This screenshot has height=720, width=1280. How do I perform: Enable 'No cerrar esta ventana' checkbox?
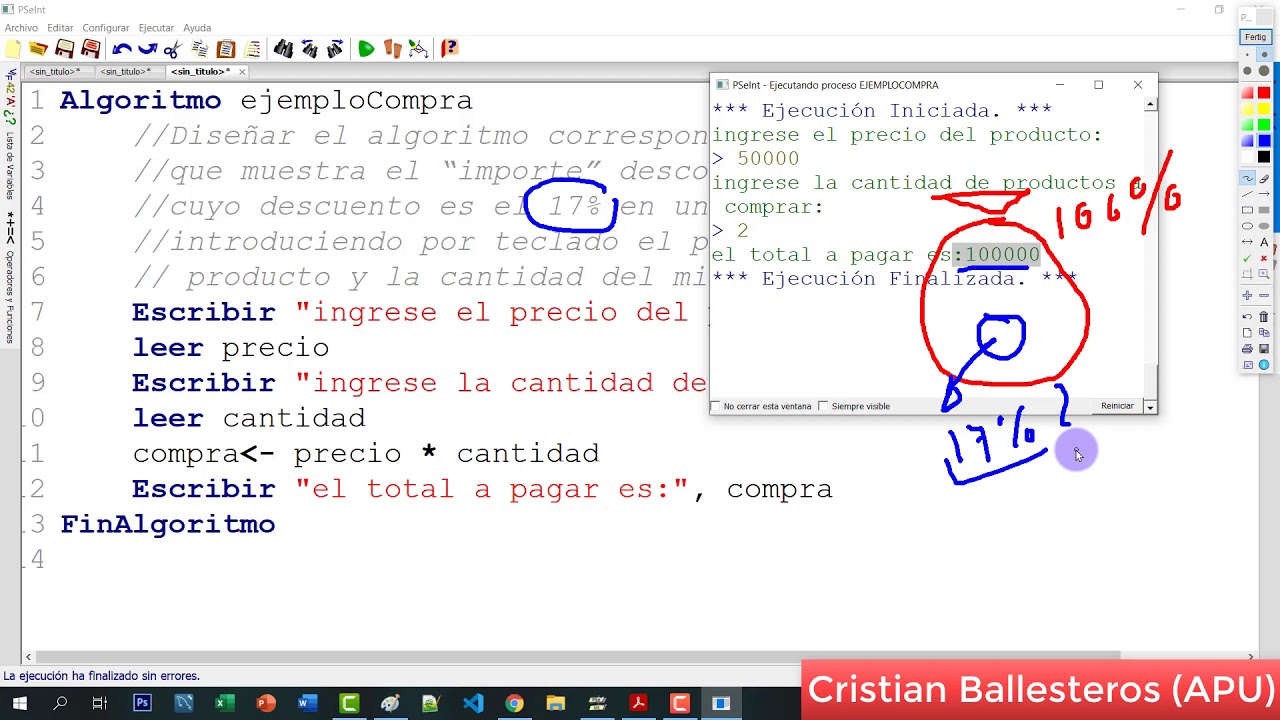coord(715,406)
